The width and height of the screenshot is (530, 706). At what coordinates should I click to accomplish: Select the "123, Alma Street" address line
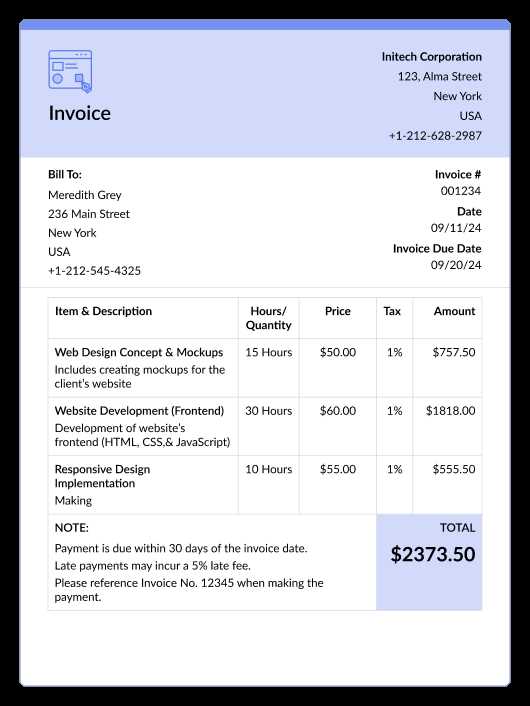[x=439, y=77]
